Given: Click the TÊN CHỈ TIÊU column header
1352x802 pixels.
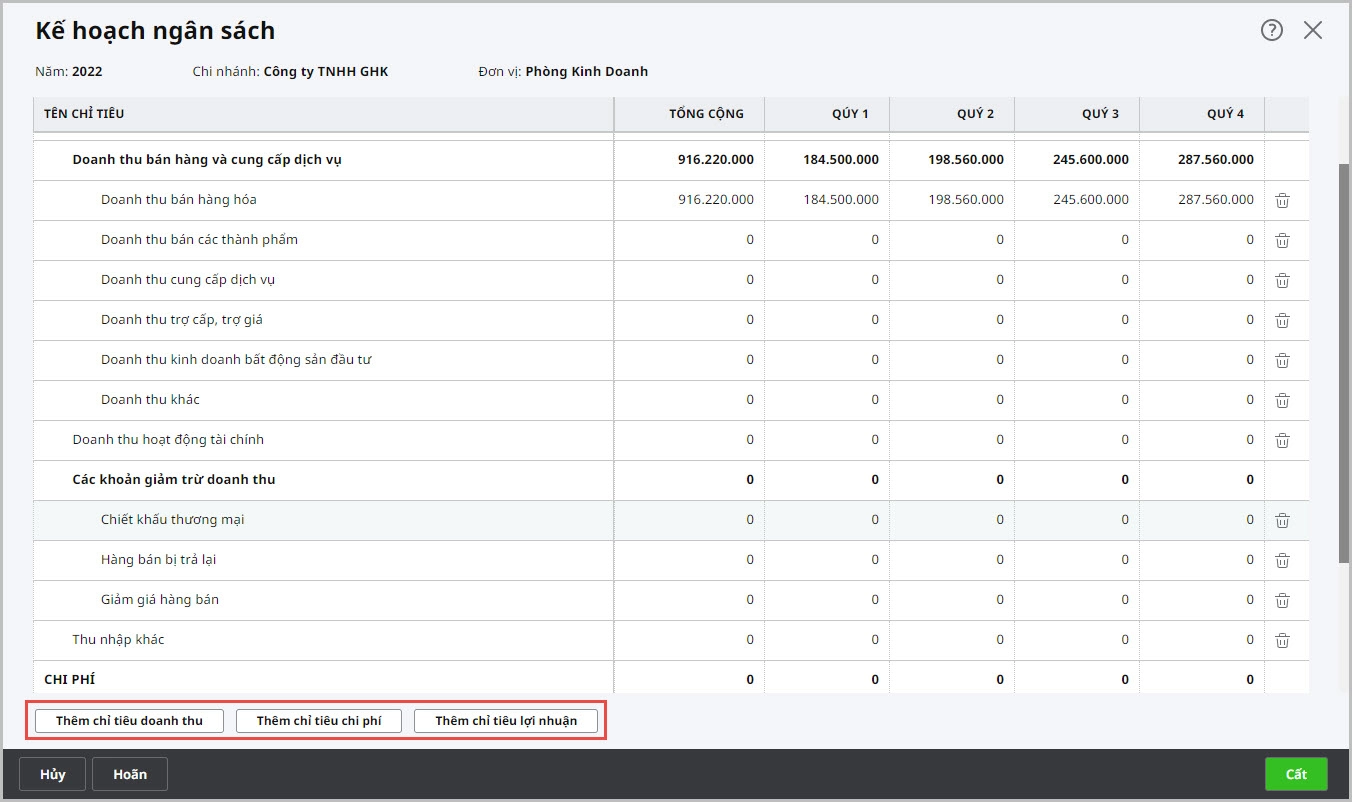Looking at the screenshot, I should [324, 114].
